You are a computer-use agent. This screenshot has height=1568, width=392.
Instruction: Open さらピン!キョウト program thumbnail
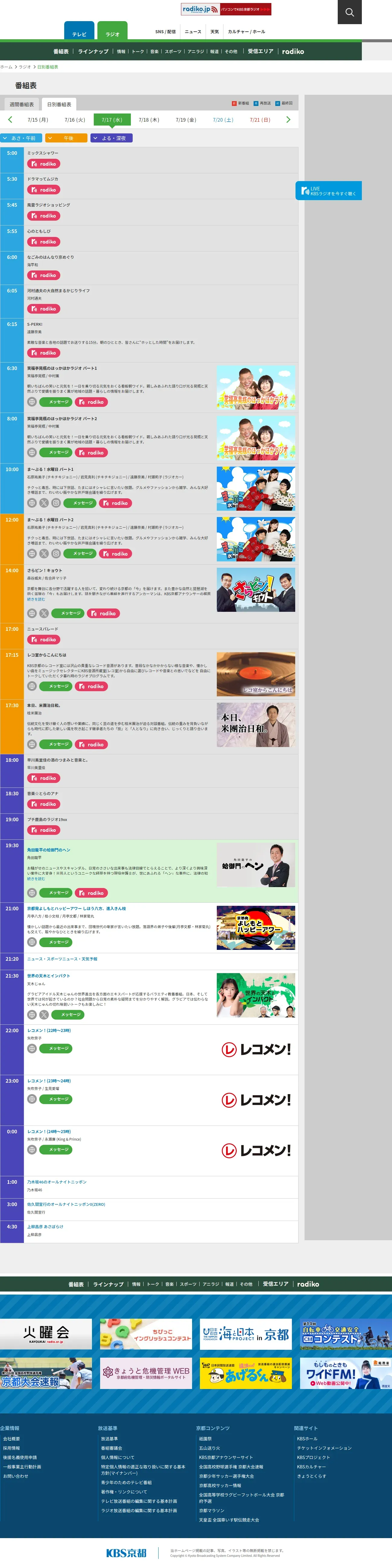(256, 590)
